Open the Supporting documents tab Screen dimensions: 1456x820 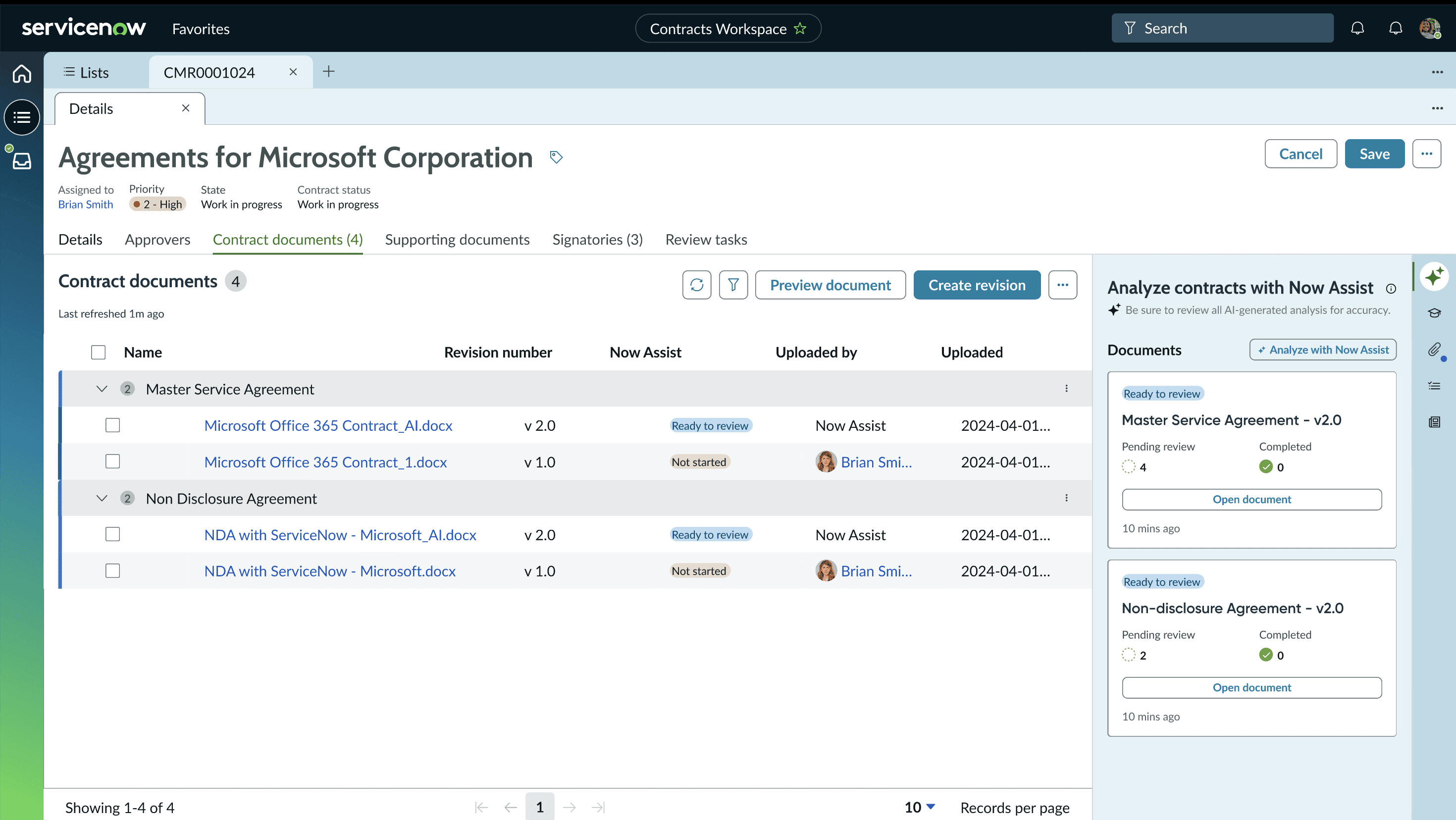pos(457,240)
